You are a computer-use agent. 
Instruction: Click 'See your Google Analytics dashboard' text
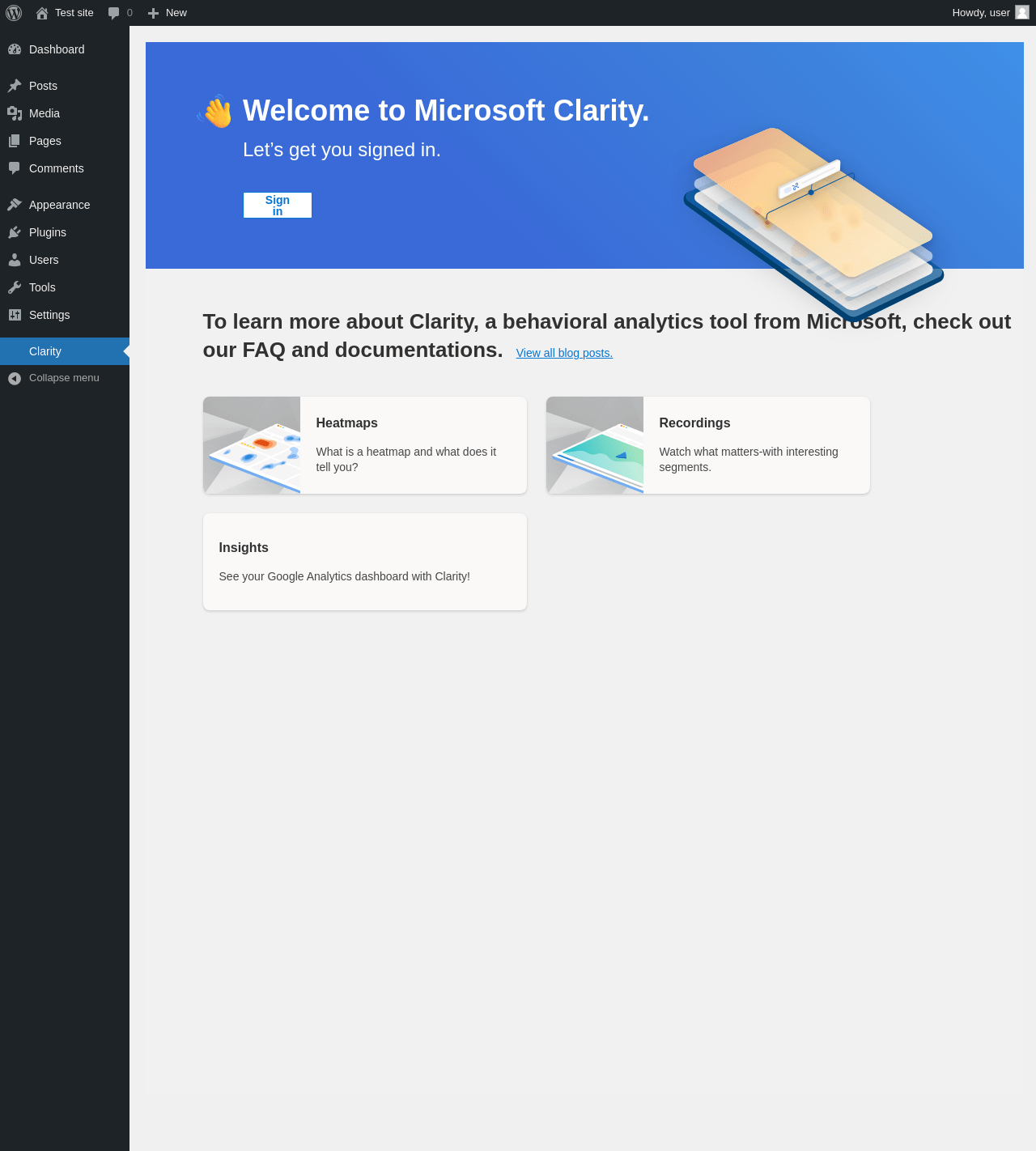click(x=344, y=576)
